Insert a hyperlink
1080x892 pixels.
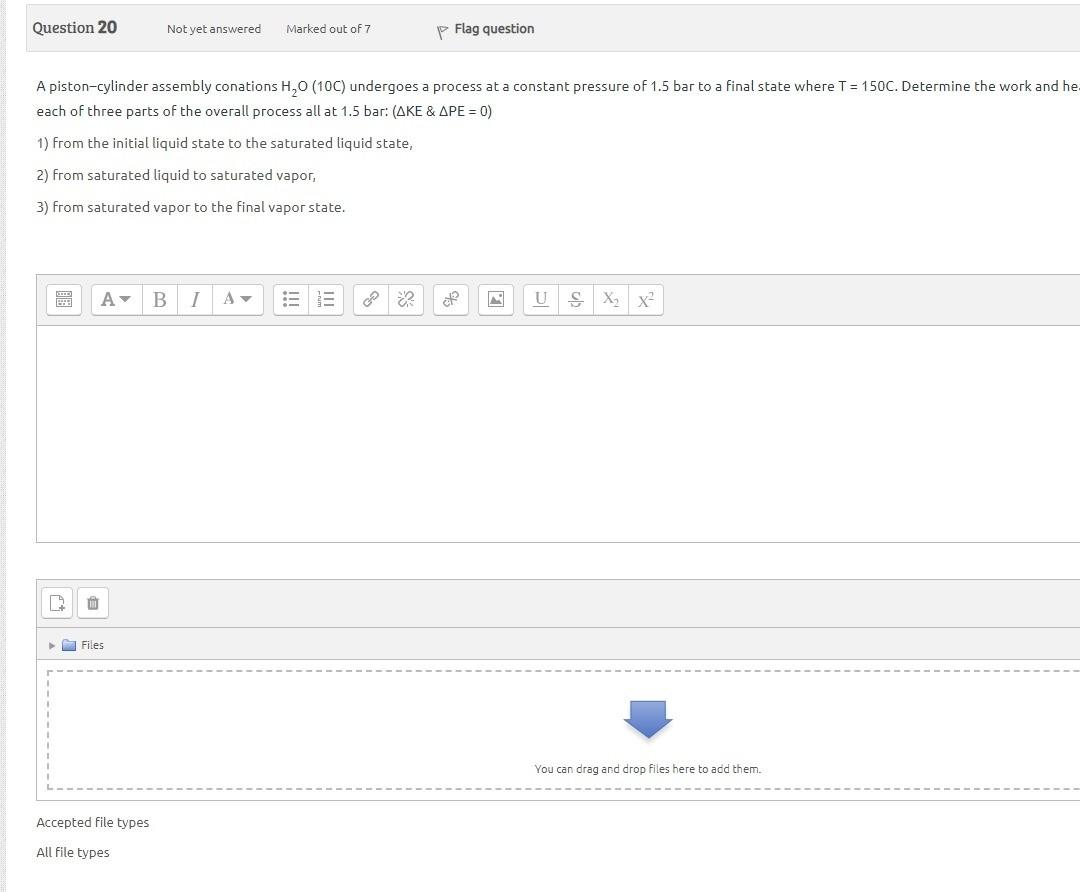(x=371, y=300)
